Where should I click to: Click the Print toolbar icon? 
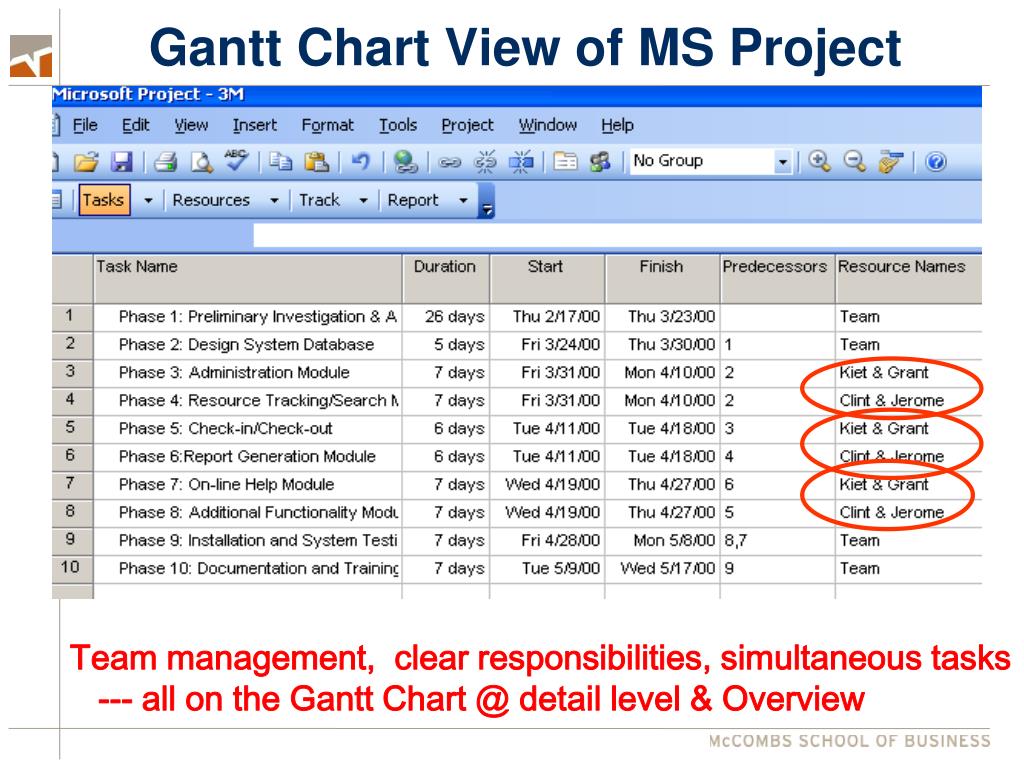165,161
